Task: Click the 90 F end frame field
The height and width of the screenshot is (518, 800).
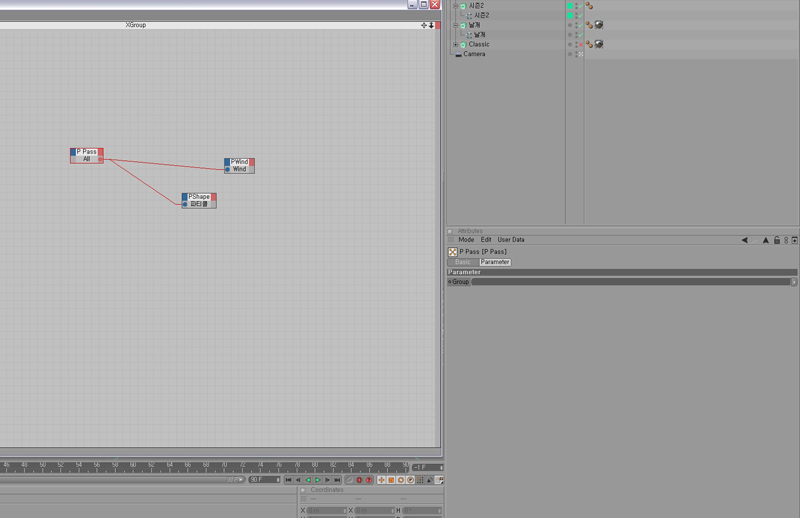Action: pos(264,480)
